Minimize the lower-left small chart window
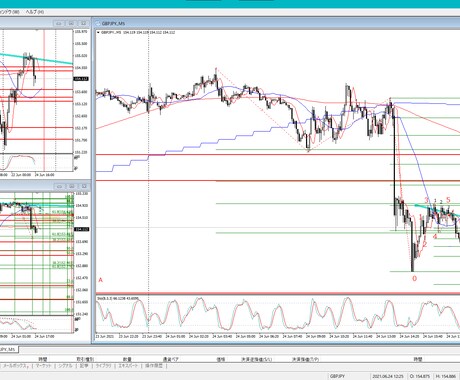This screenshot has height=380, width=460. tap(59, 186)
